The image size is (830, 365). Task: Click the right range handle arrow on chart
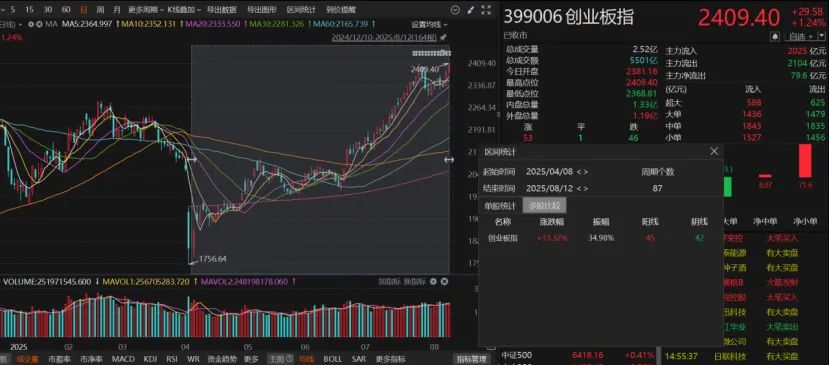tap(449, 159)
